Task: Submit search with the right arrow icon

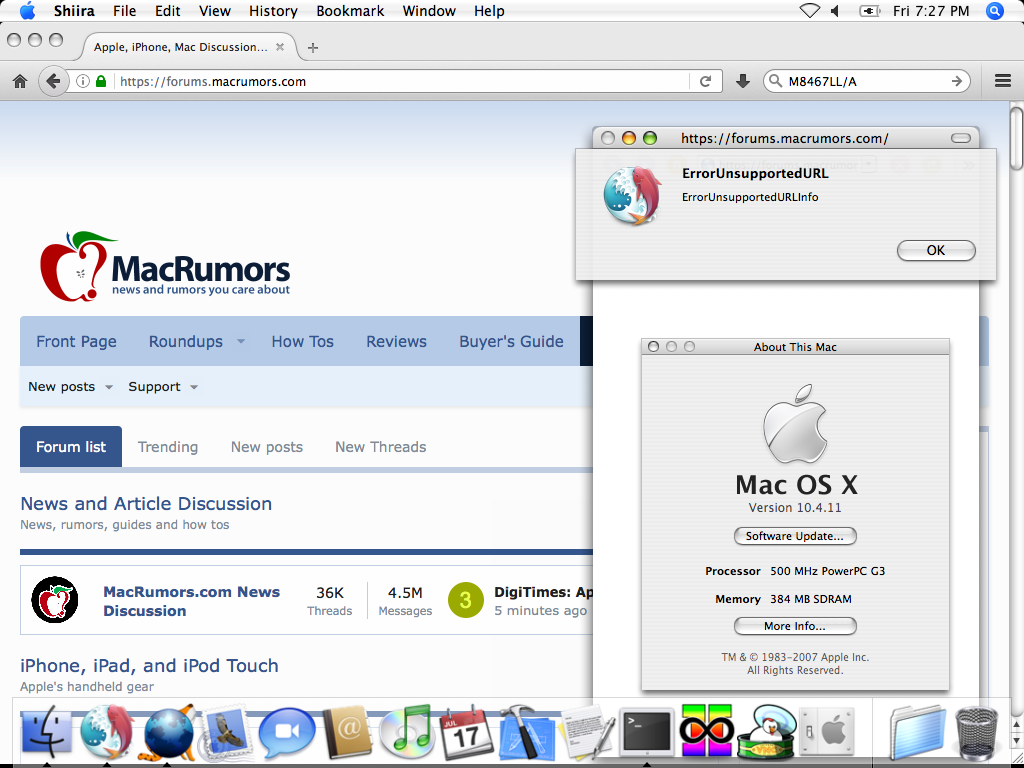Action: tap(957, 82)
